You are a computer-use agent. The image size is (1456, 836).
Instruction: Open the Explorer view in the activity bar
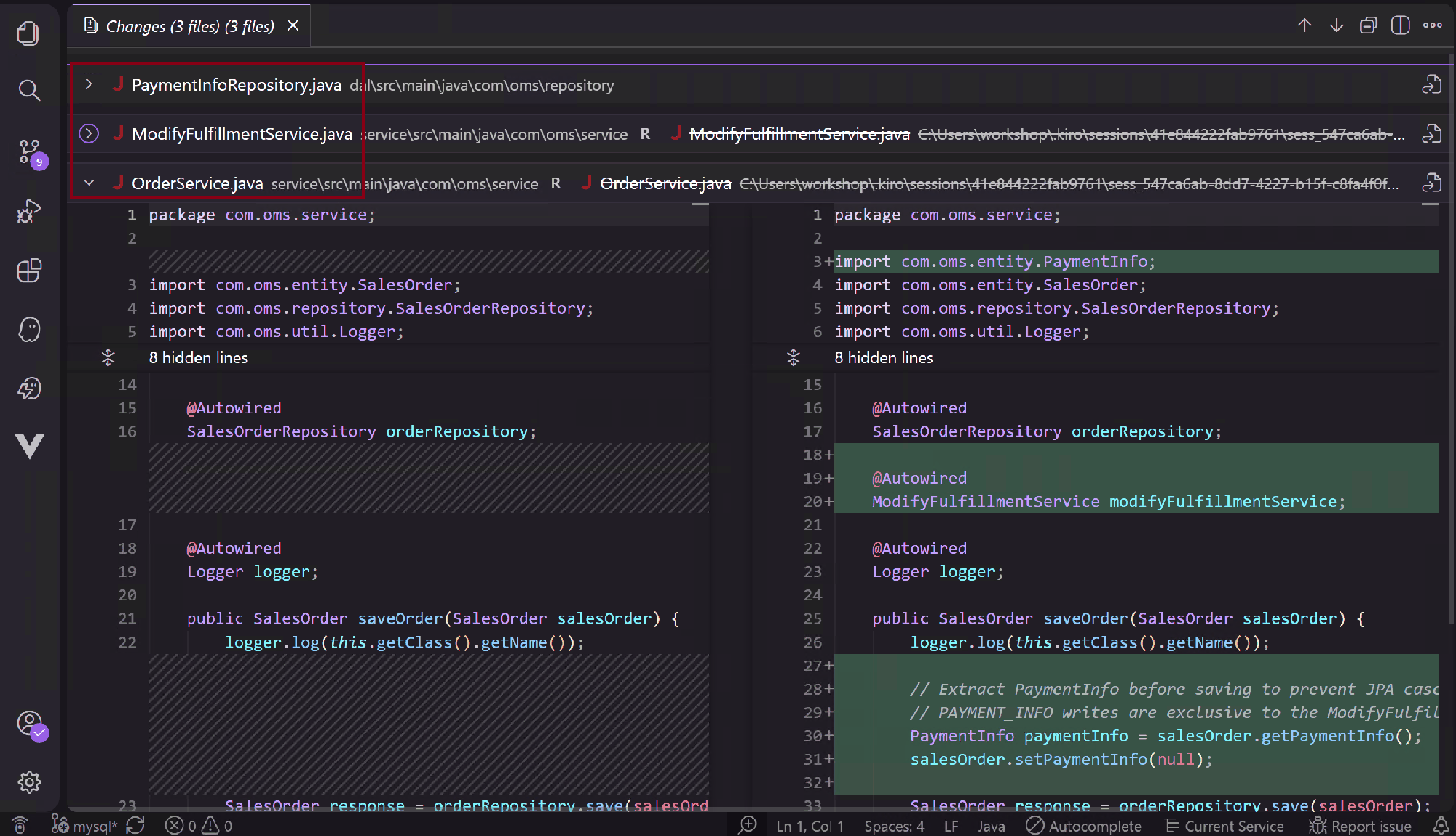(x=28, y=33)
